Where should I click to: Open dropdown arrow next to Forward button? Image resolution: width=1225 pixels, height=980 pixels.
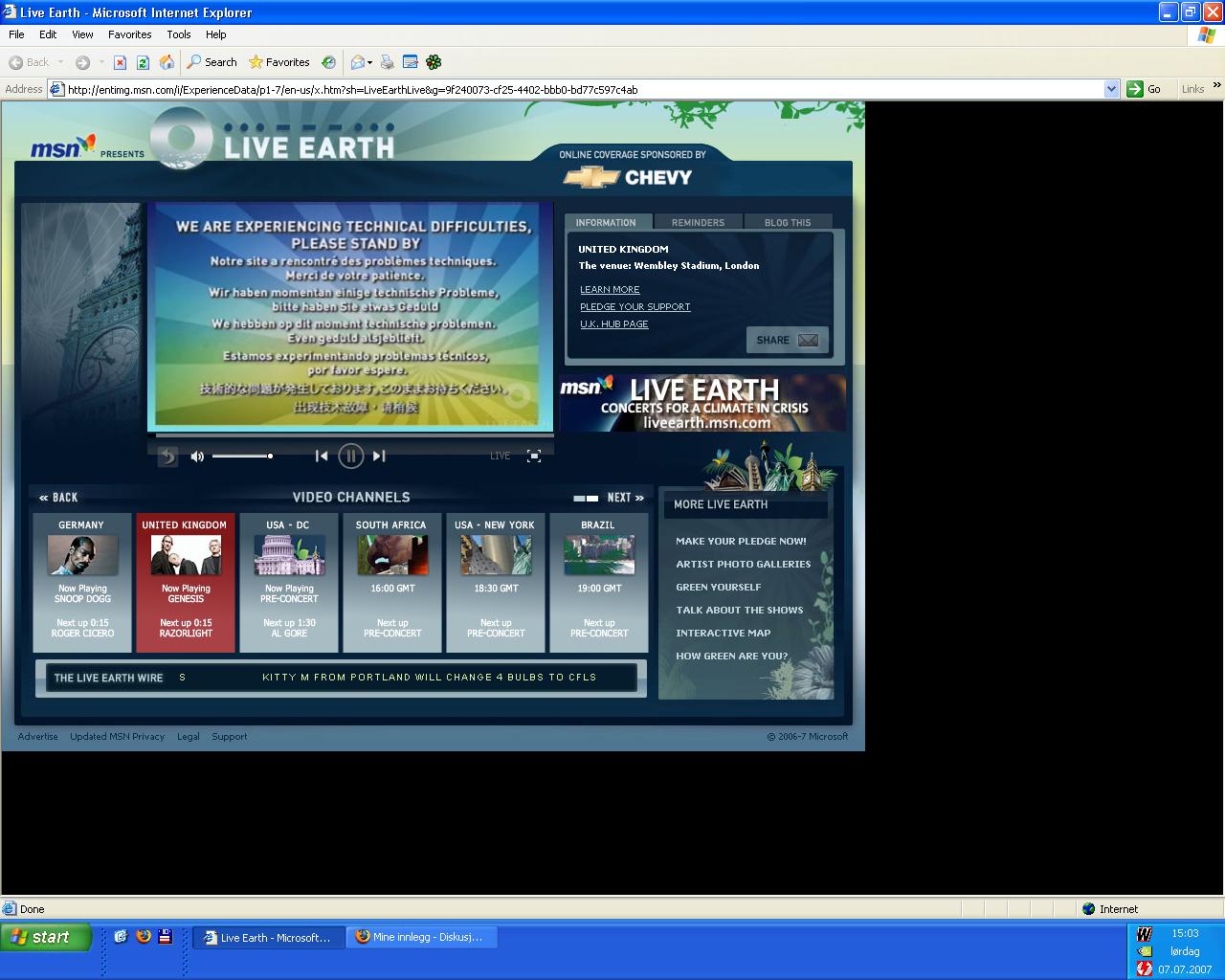(x=100, y=62)
